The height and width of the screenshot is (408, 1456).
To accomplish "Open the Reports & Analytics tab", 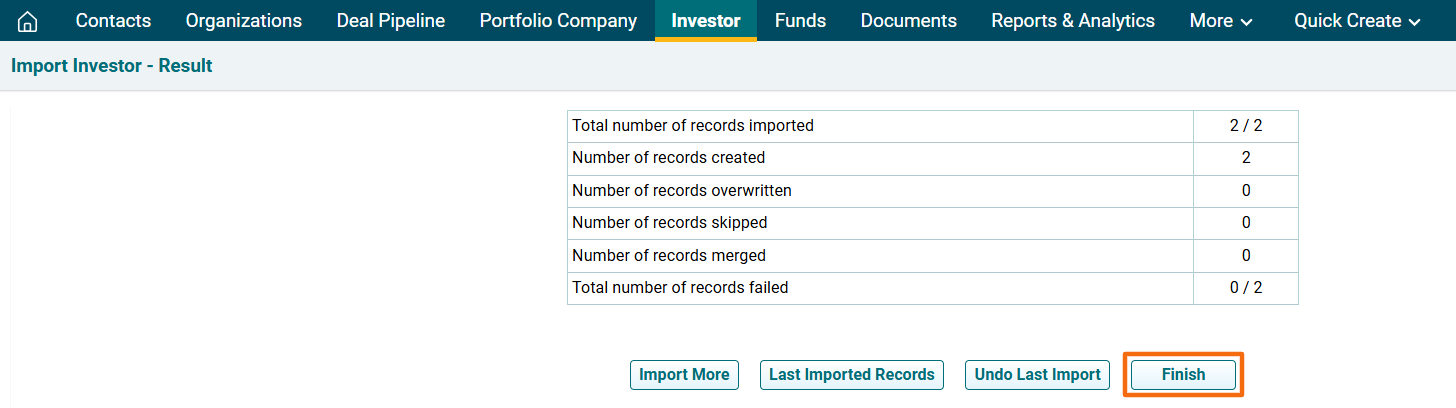I will coord(1073,21).
